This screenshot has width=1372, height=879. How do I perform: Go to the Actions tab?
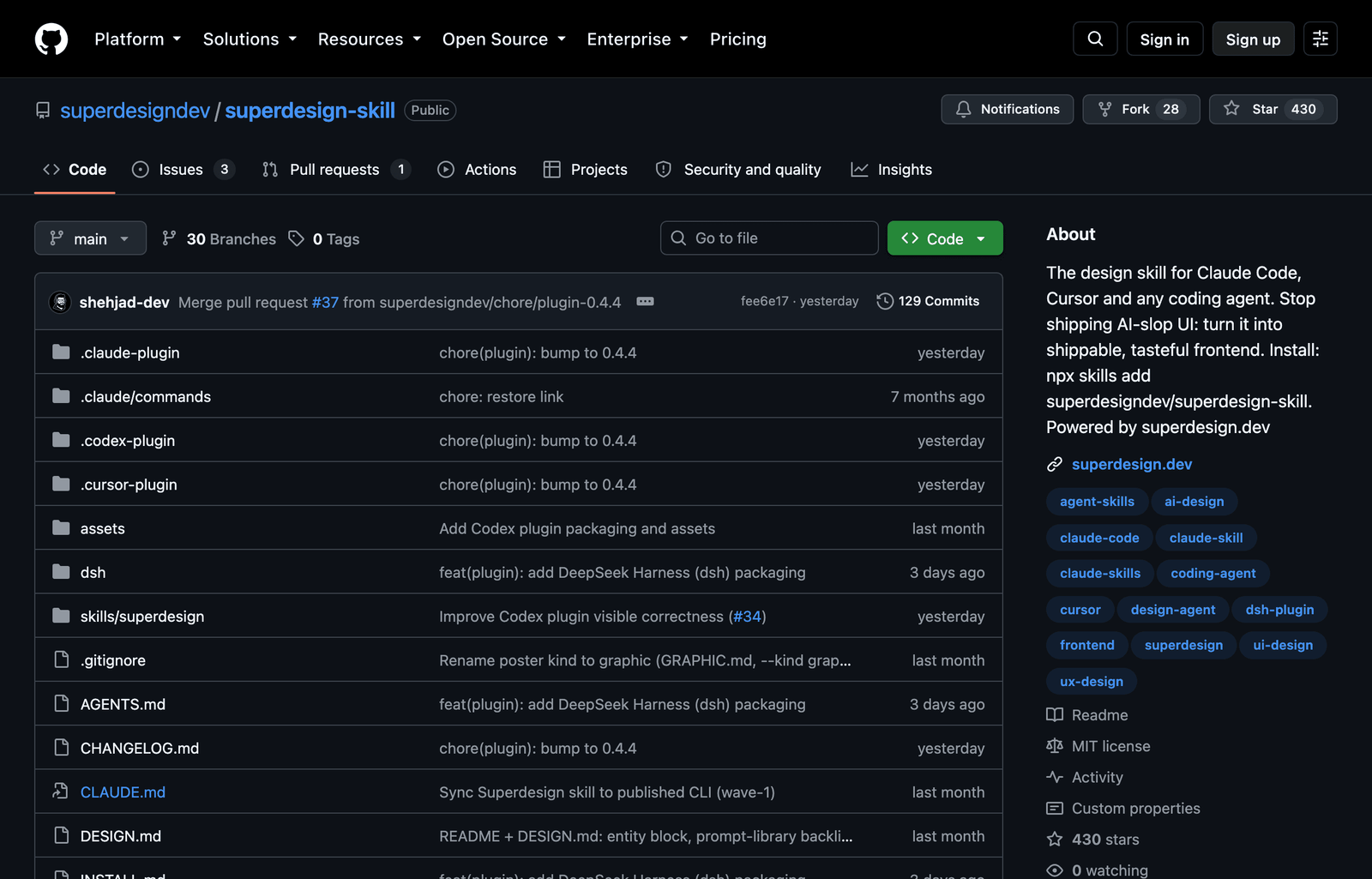(477, 170)
